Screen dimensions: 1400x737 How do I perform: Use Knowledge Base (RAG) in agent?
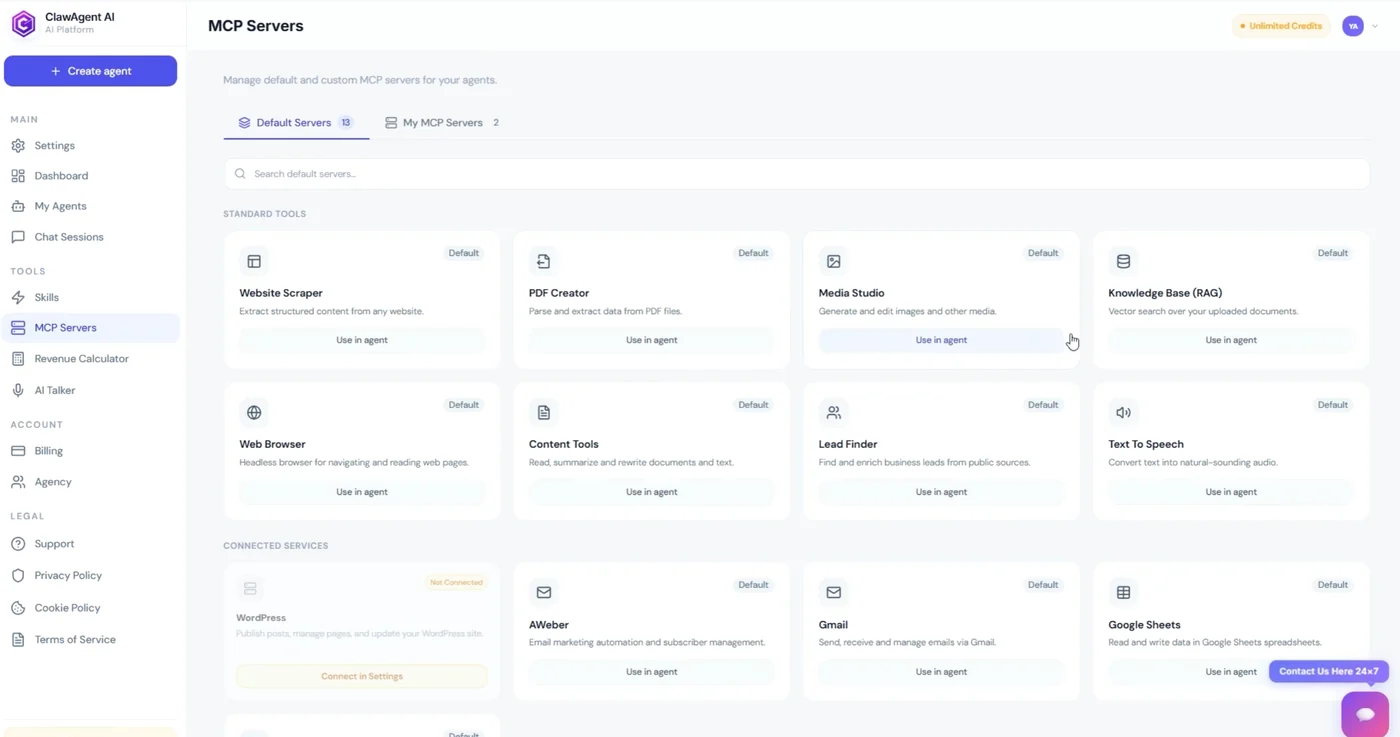point(1231,340)
